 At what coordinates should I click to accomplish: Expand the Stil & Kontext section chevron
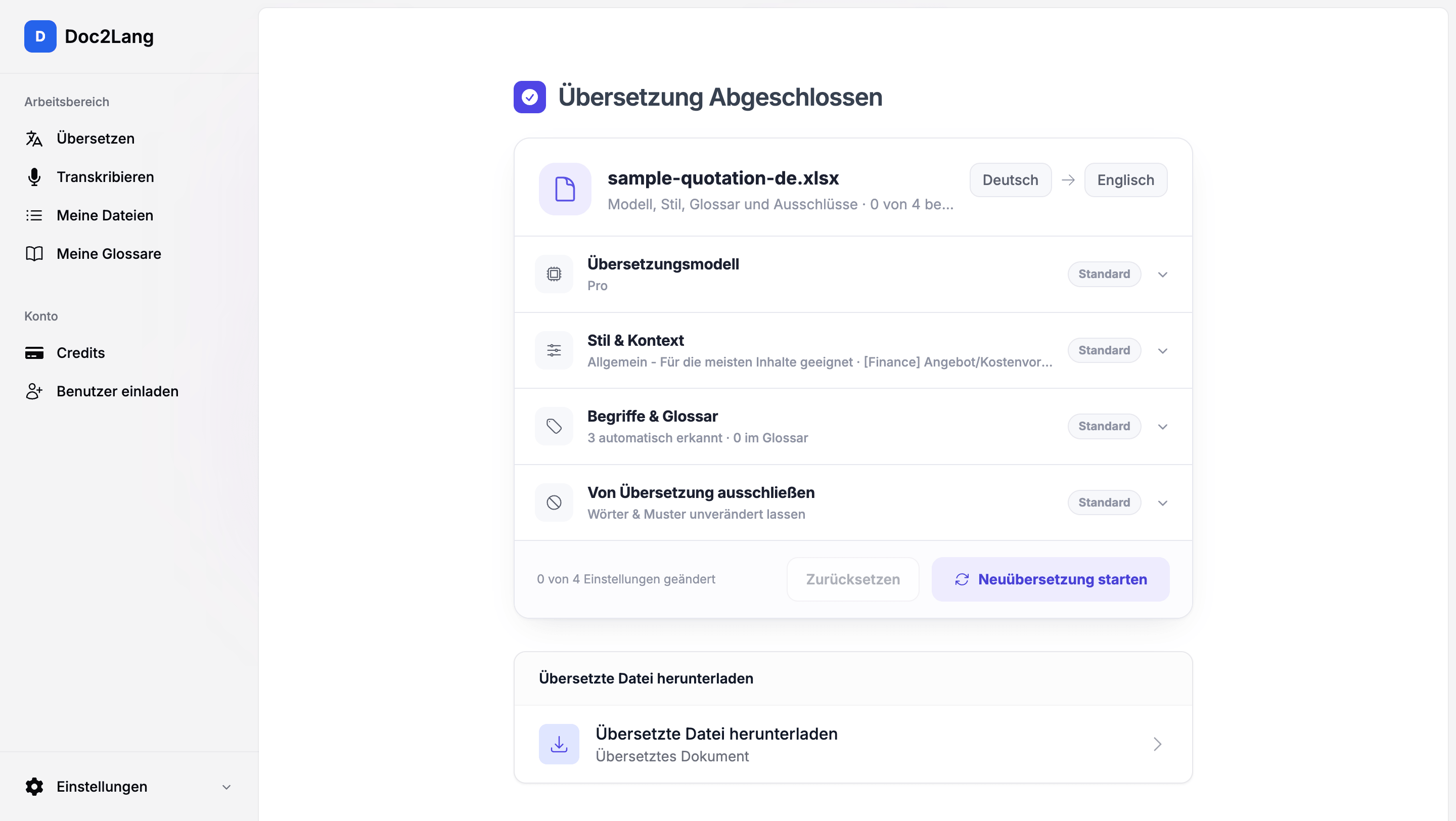[x=1162, y=351]
